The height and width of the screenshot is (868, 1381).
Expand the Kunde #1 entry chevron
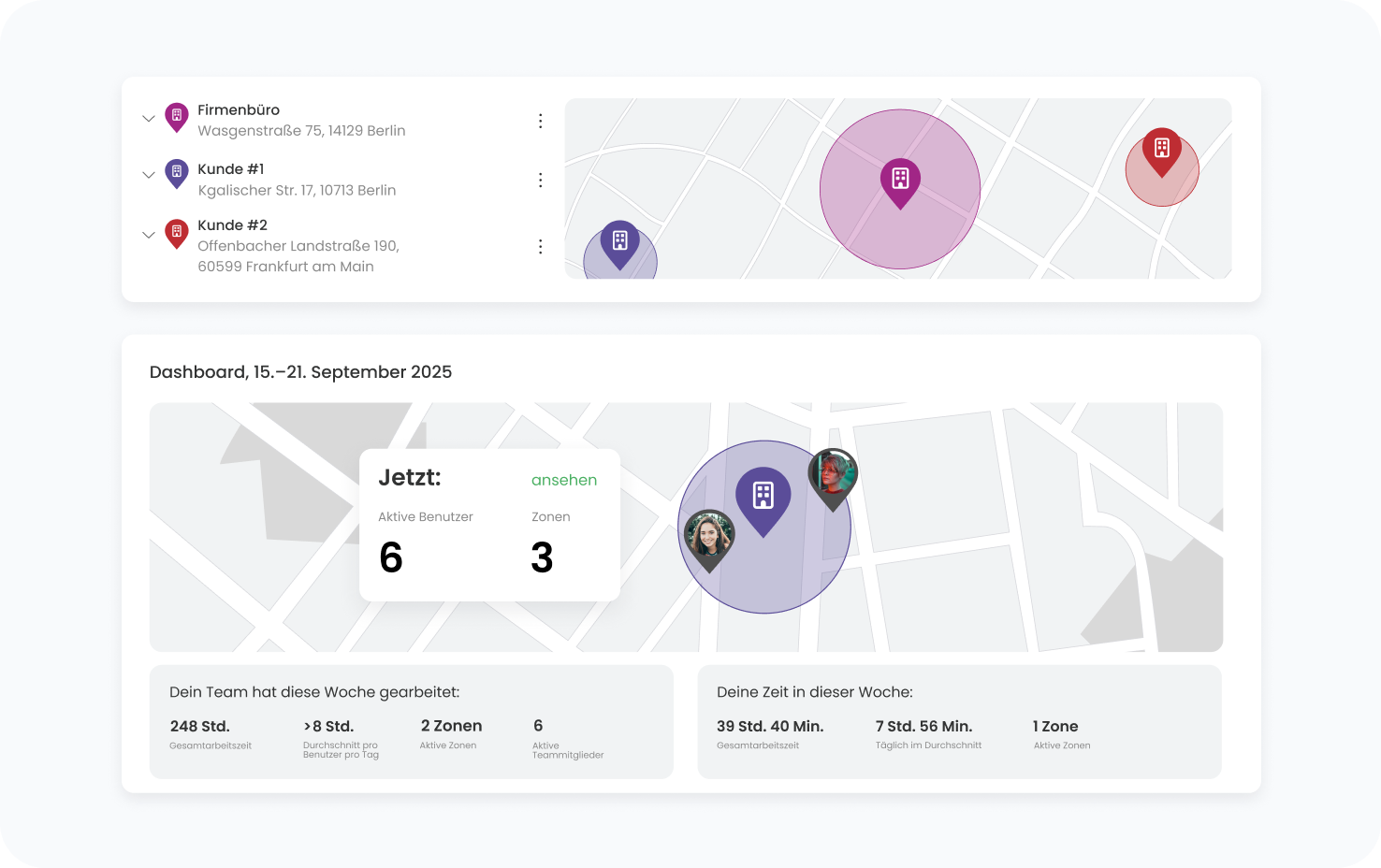click(148, 175)
